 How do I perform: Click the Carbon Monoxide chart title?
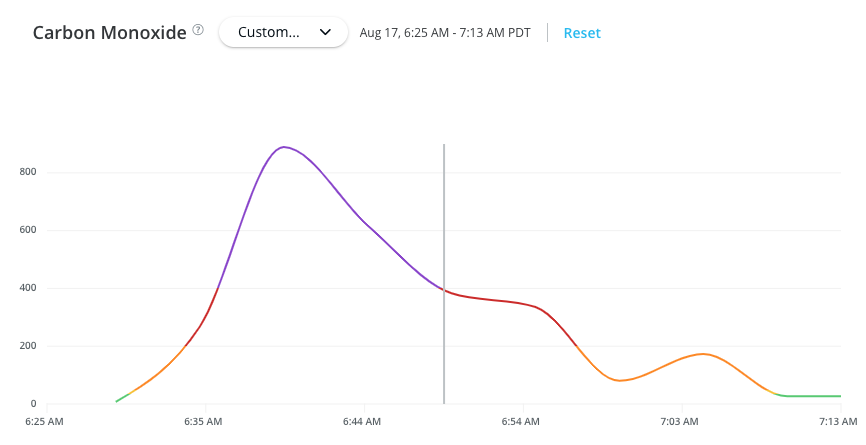[110, 32]
